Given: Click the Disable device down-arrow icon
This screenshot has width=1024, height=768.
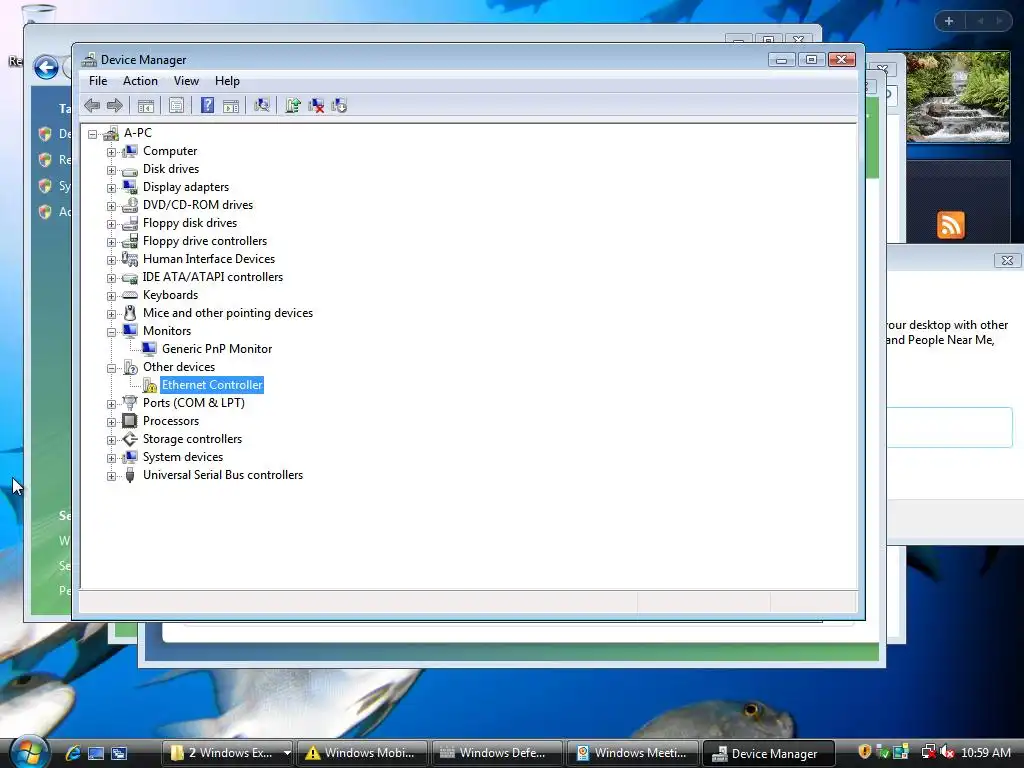Looking at the screenshot, I should 339,105.
